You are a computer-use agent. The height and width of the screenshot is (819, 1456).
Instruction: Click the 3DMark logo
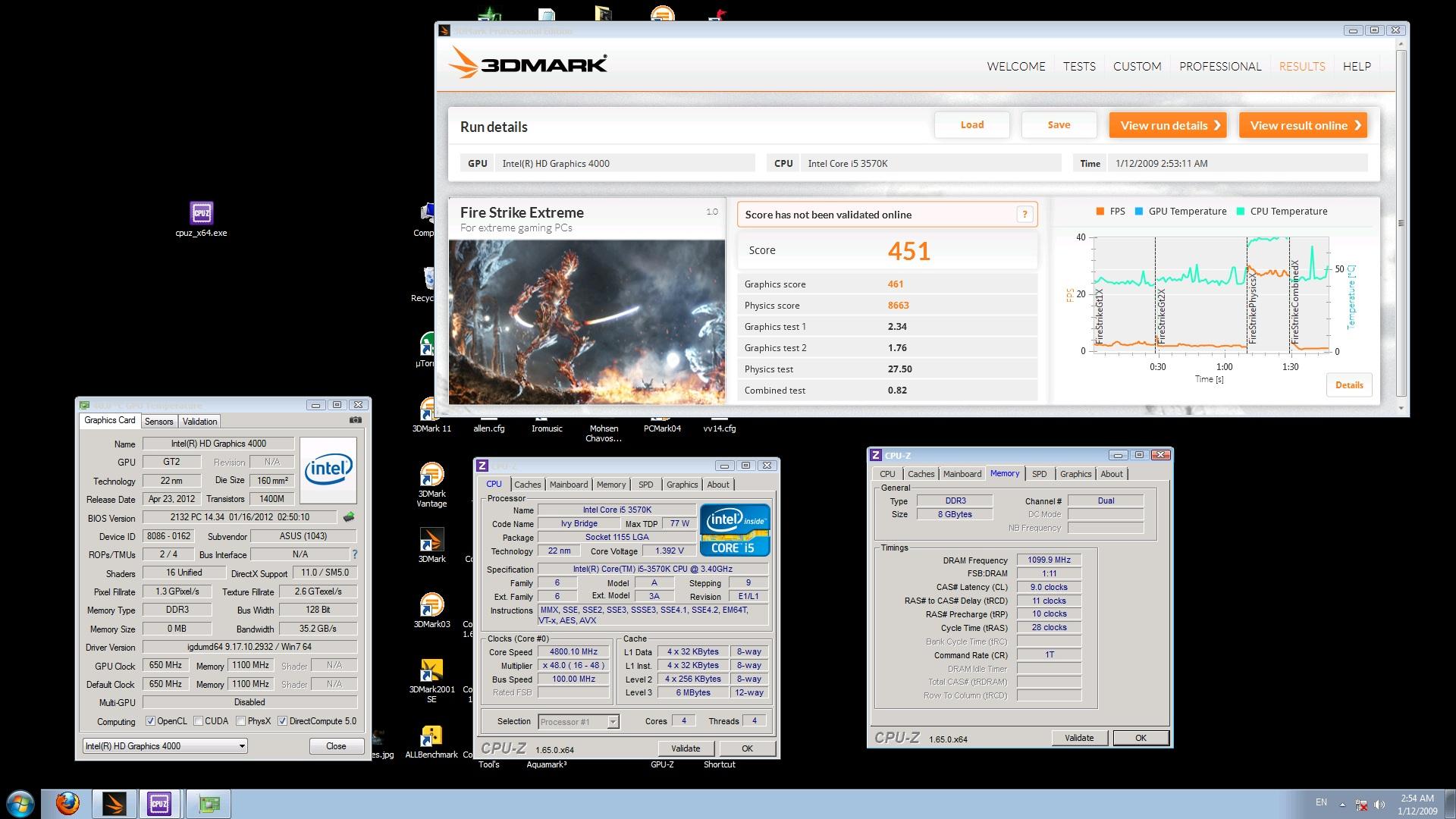click(528, 64)
